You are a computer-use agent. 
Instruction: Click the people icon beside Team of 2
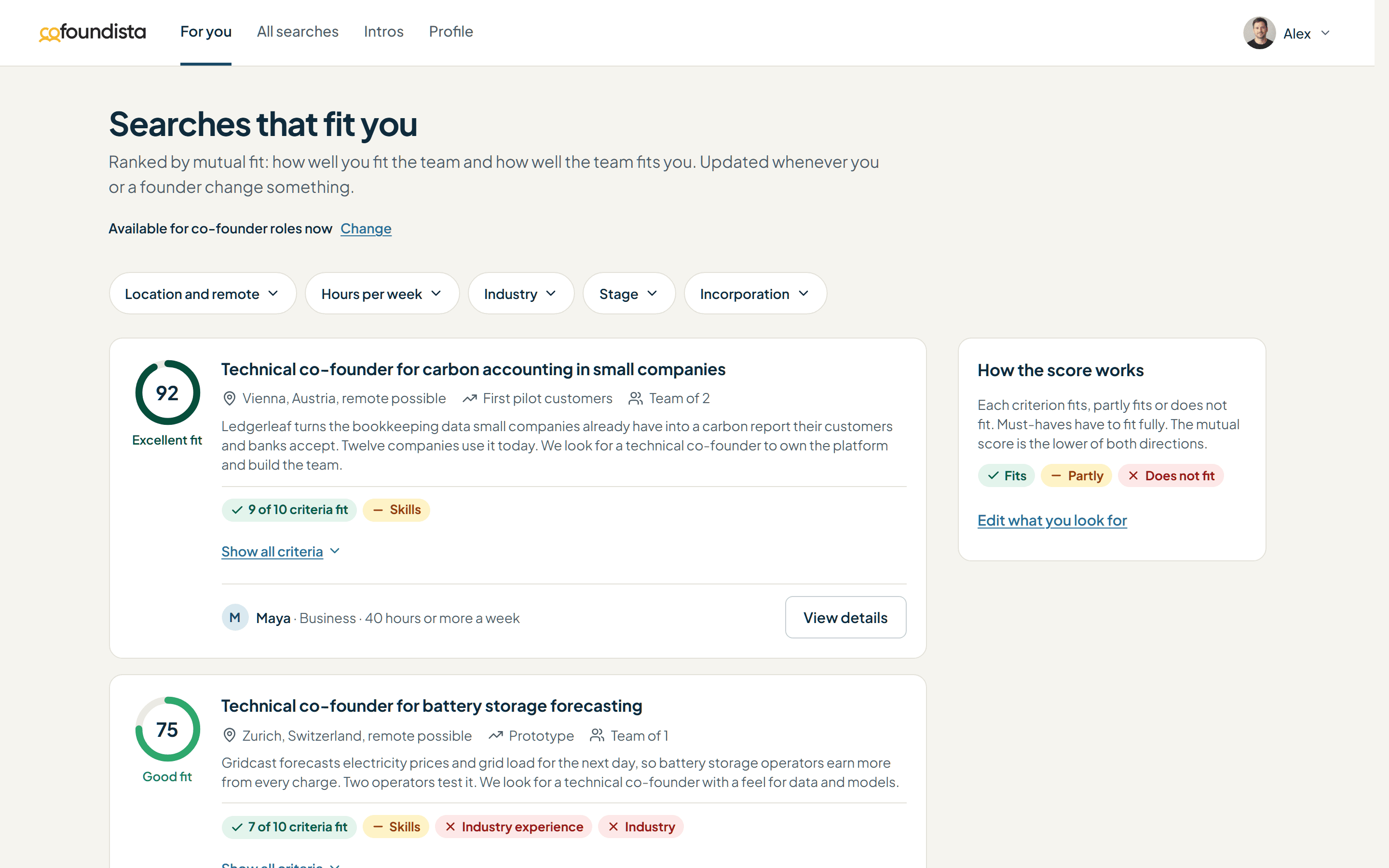pyautogui.click(x=635, y=398)
